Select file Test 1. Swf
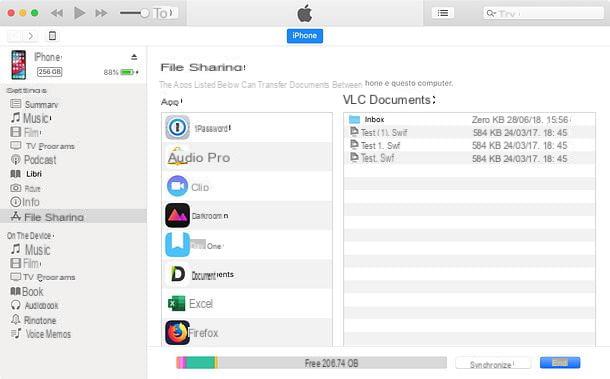The width and height of the screenshot is (610, 379). point(469,145)
